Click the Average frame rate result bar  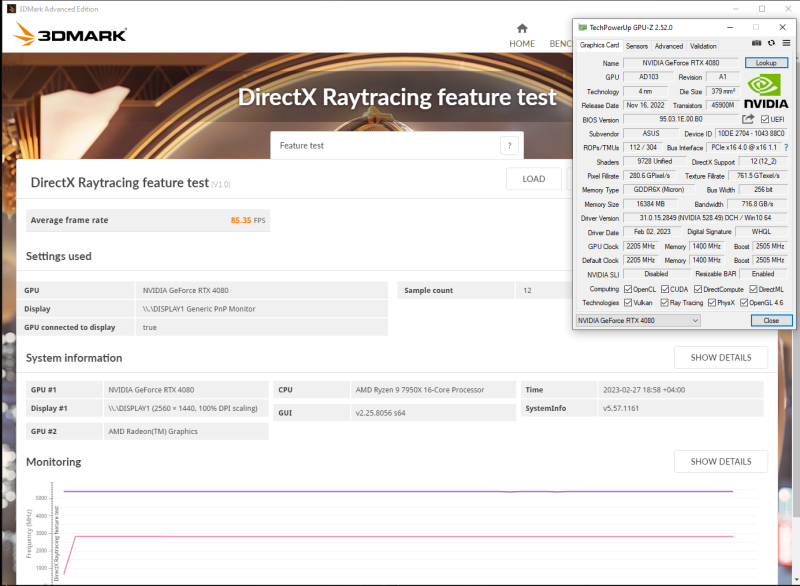tap(148, 220)
